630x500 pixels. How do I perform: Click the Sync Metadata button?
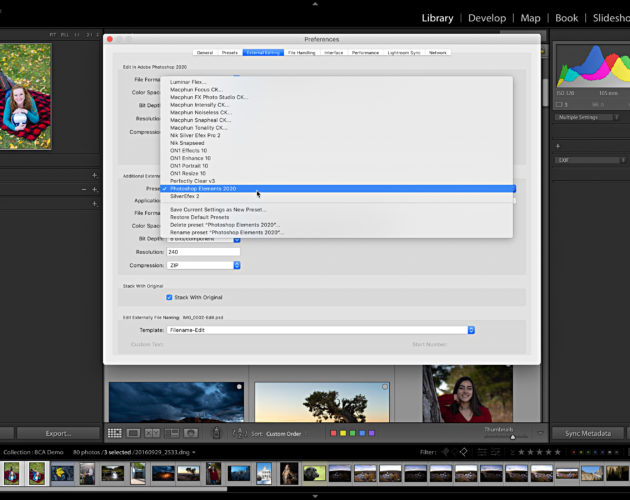click(588, 434)
